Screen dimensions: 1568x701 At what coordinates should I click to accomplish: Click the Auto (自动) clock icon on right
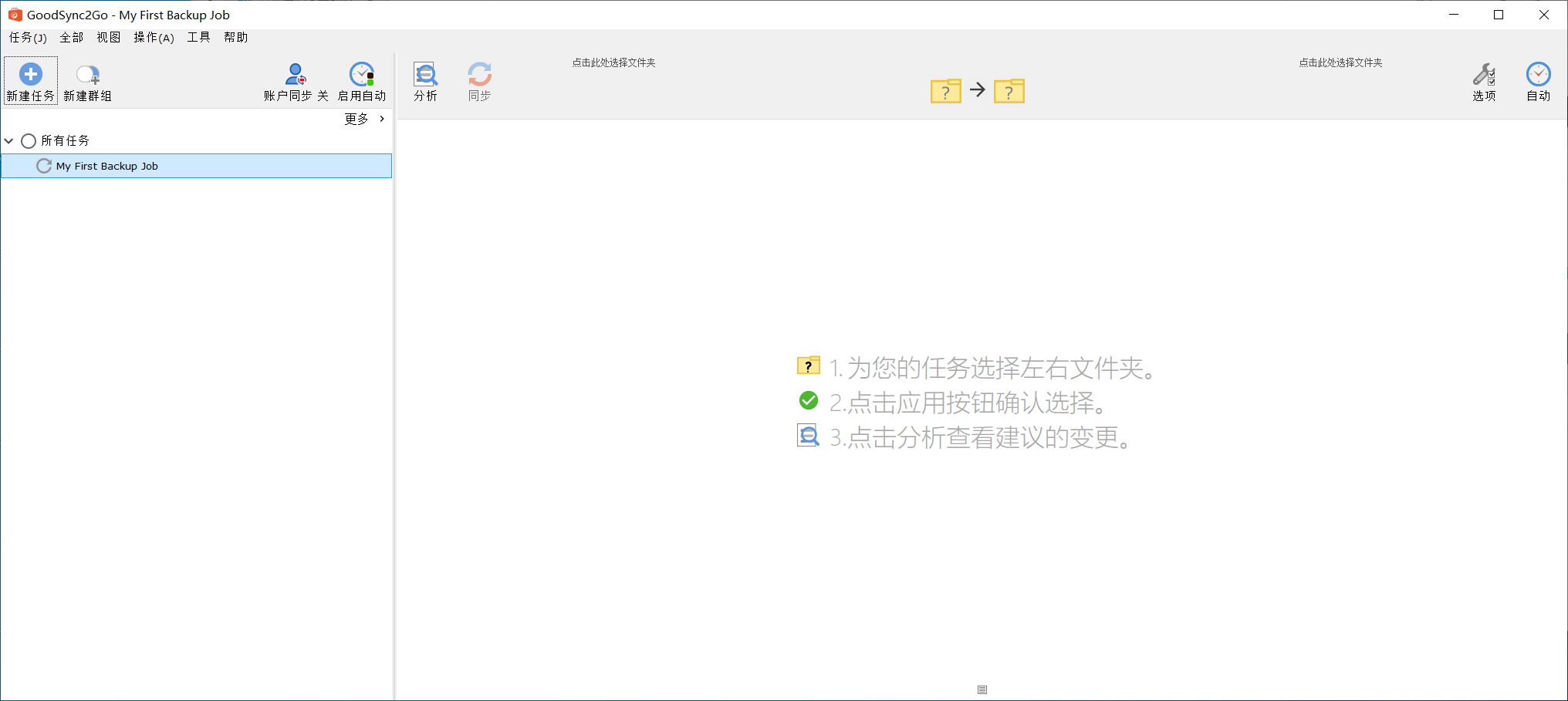click(x=1538, y=75)
